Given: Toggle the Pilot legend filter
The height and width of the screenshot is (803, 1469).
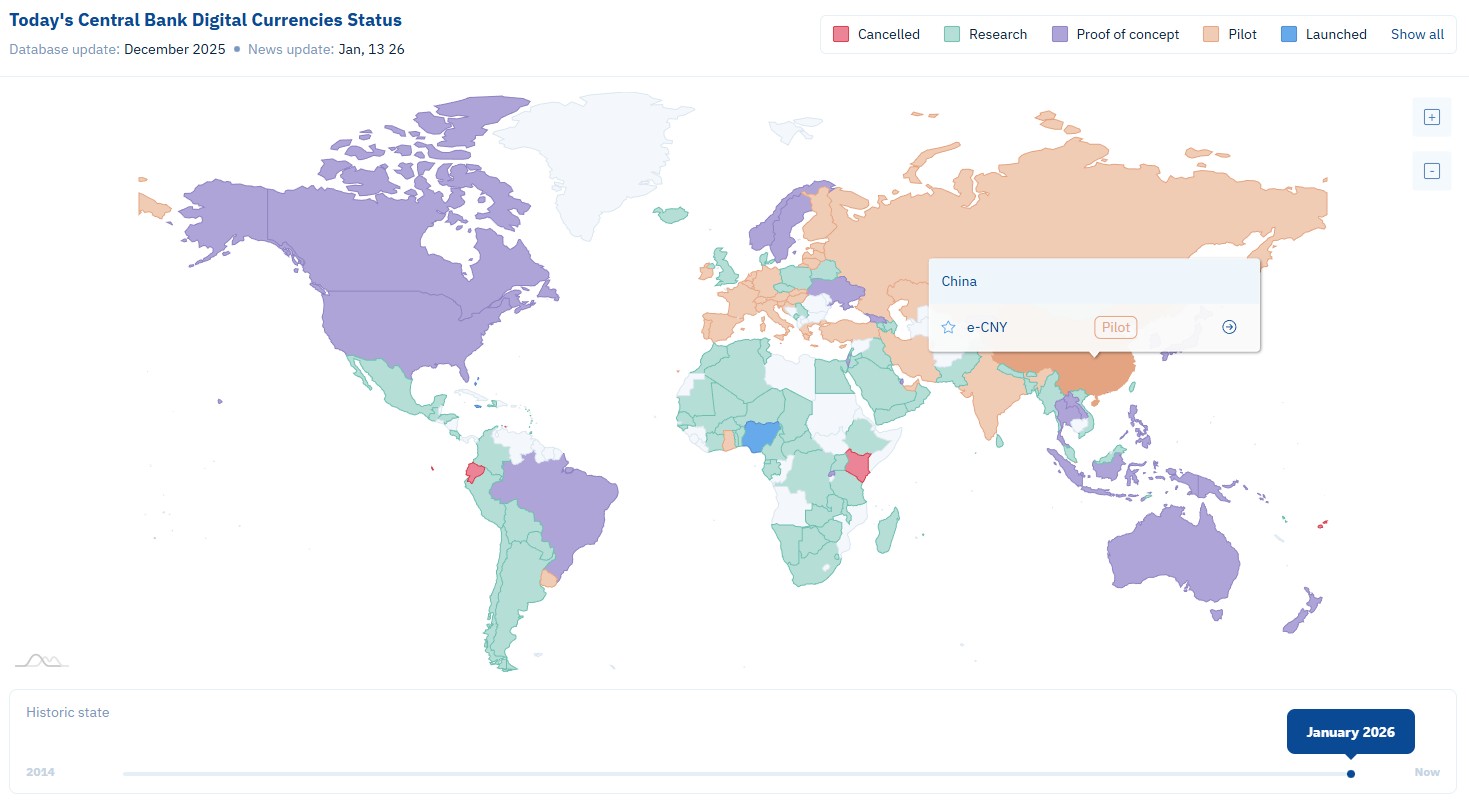Looking at the screenshot, I should pyautogui.click(x=1229, y=34).
